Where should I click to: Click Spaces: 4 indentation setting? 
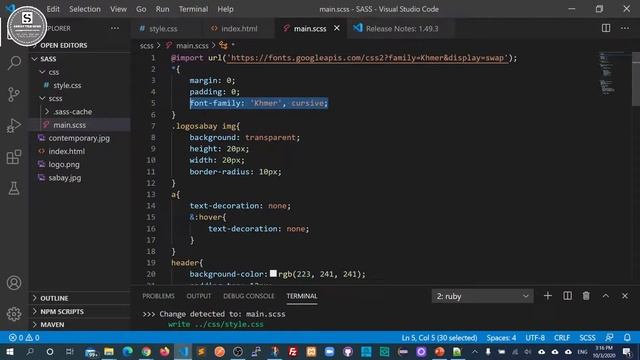501,338
